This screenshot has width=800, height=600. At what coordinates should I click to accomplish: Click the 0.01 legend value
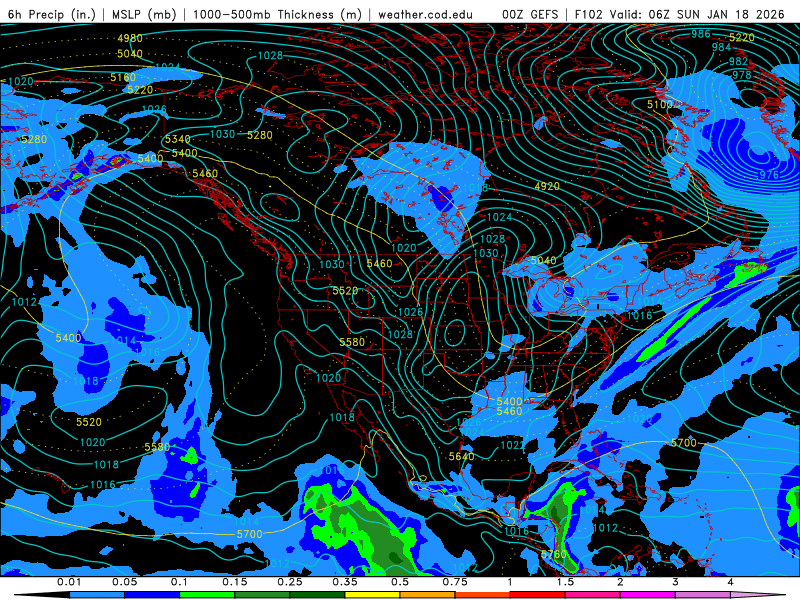(x=69, y=582)
